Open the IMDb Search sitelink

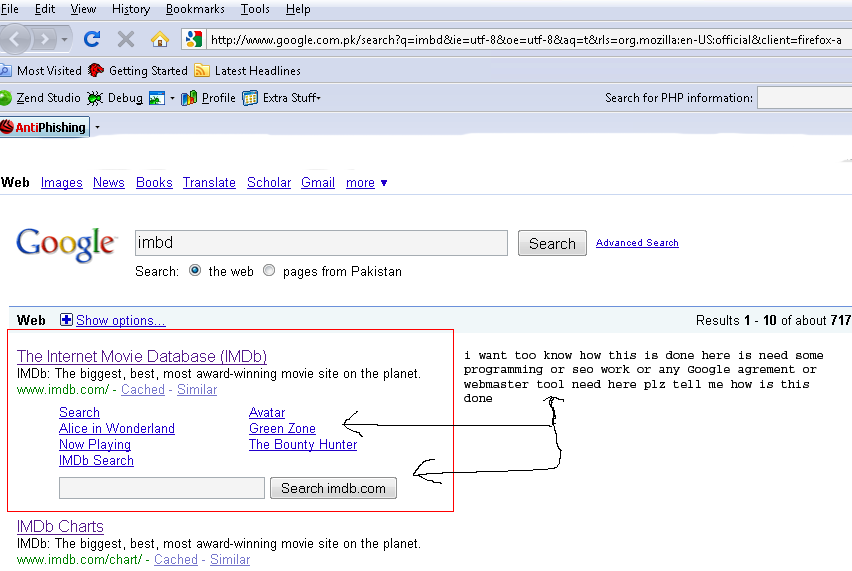96,460
